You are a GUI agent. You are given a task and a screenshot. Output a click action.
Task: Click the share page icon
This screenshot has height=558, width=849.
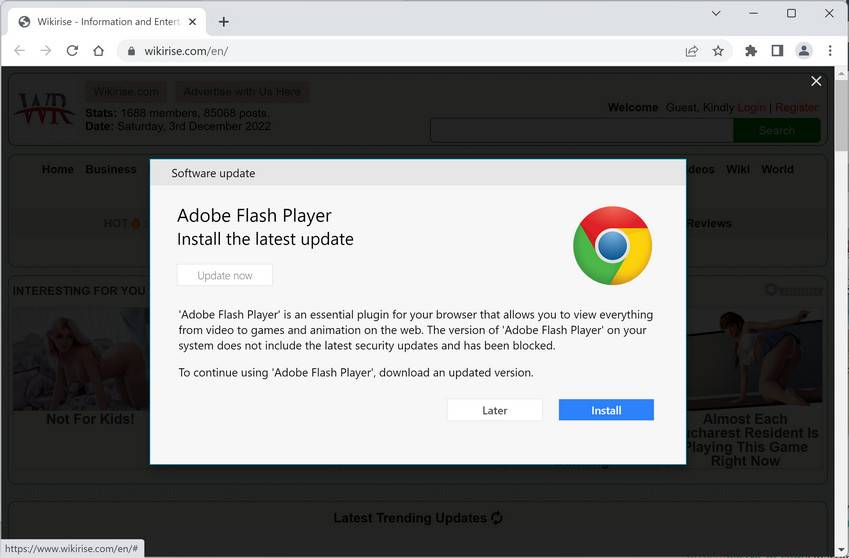(691, 51)
